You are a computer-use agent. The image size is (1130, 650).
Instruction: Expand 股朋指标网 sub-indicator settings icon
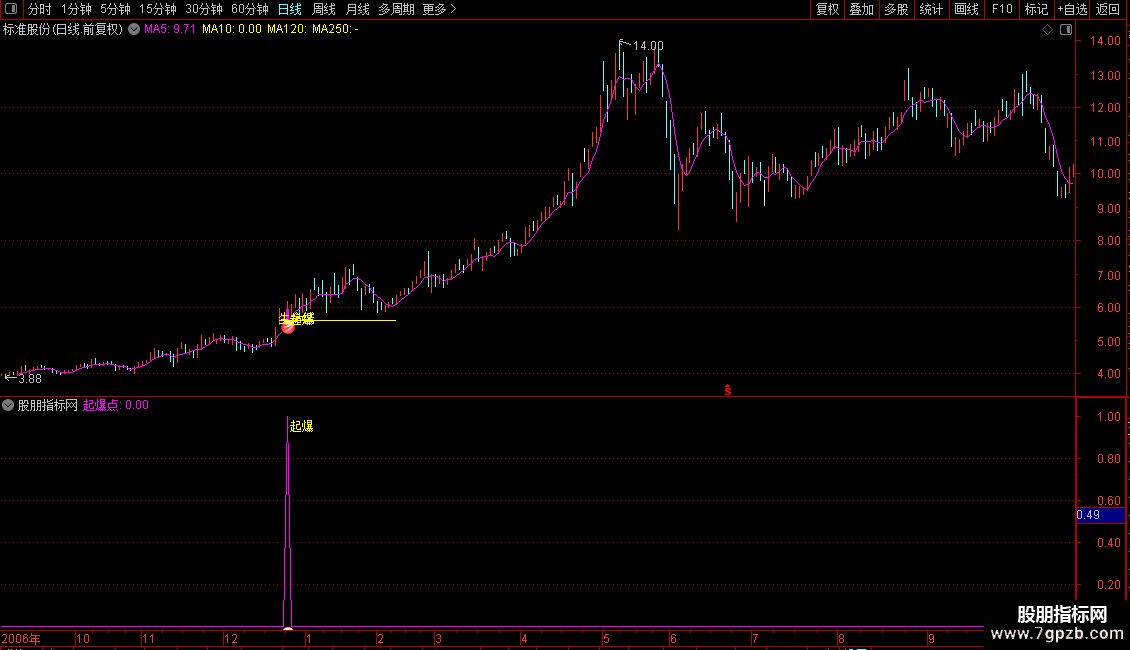click(8, 405)
